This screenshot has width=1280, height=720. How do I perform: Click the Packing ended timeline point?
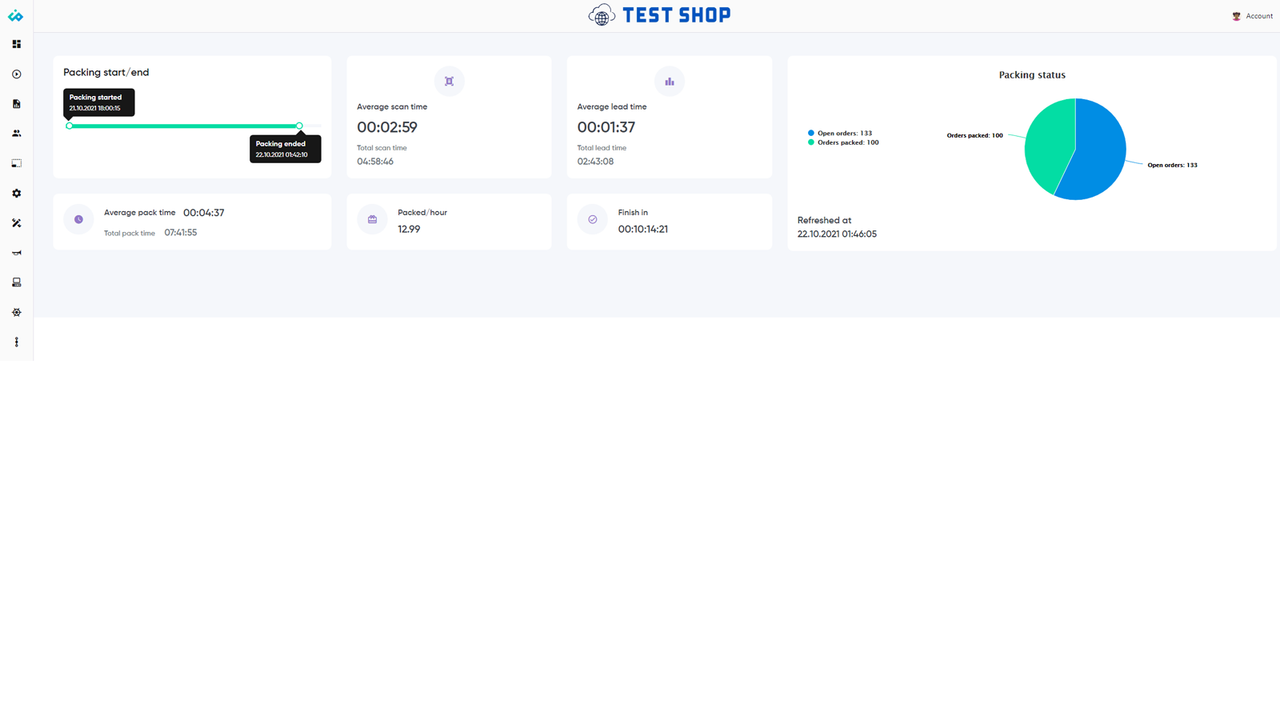(x=299, y=126)
